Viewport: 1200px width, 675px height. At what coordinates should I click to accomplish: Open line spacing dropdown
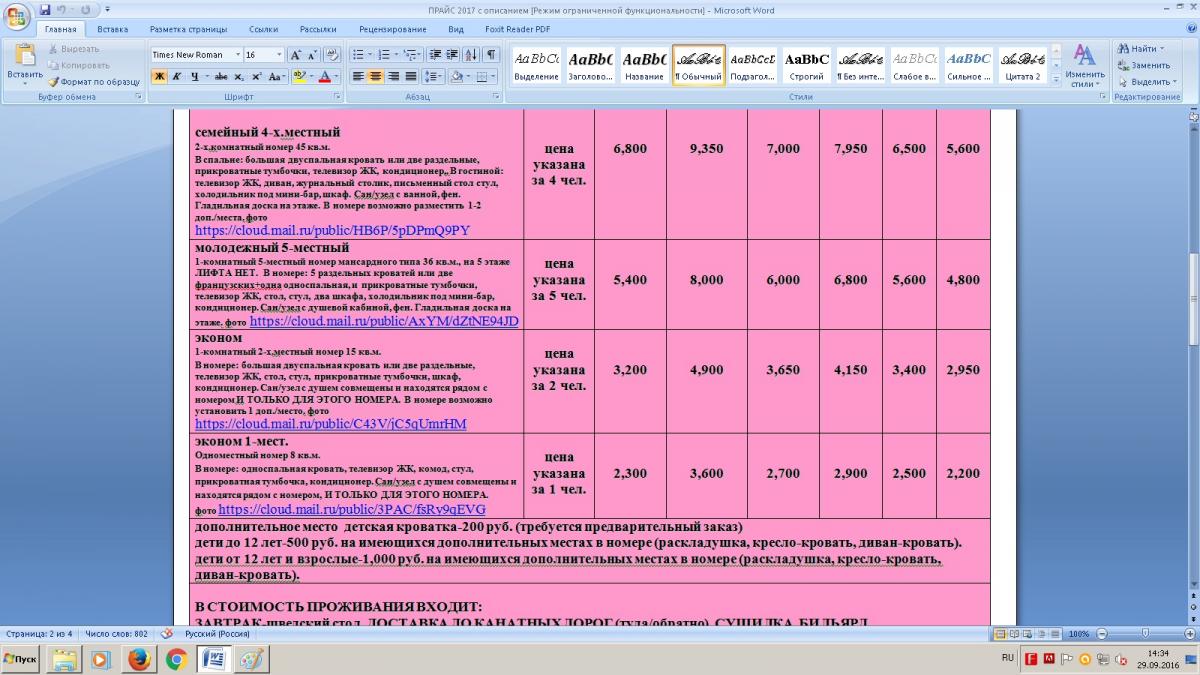tap(433, 76)
